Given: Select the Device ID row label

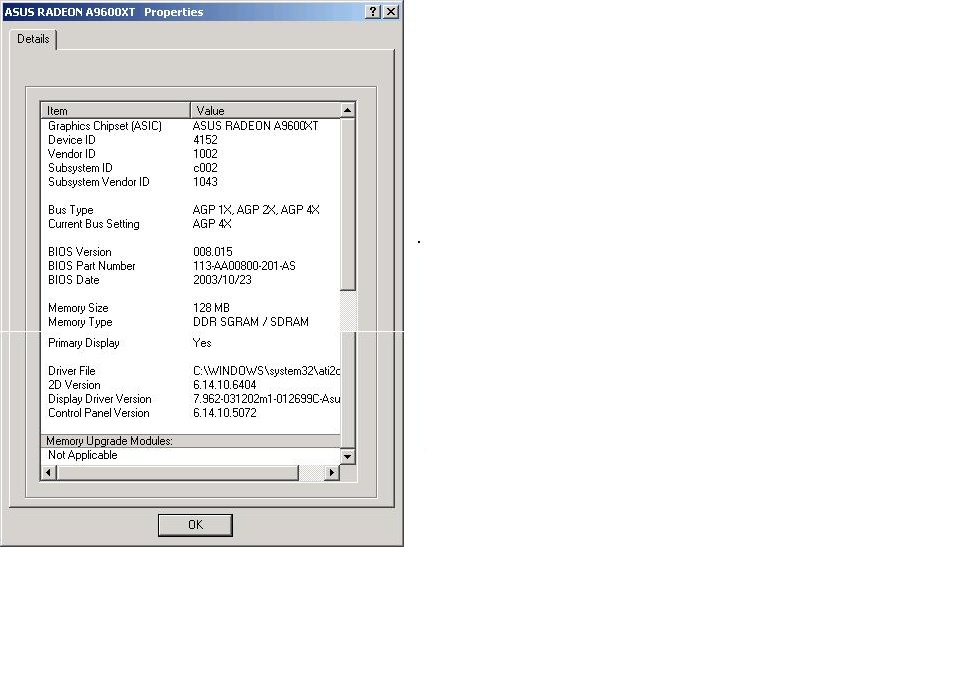Looking at the screenshot, I should [72, 140].
